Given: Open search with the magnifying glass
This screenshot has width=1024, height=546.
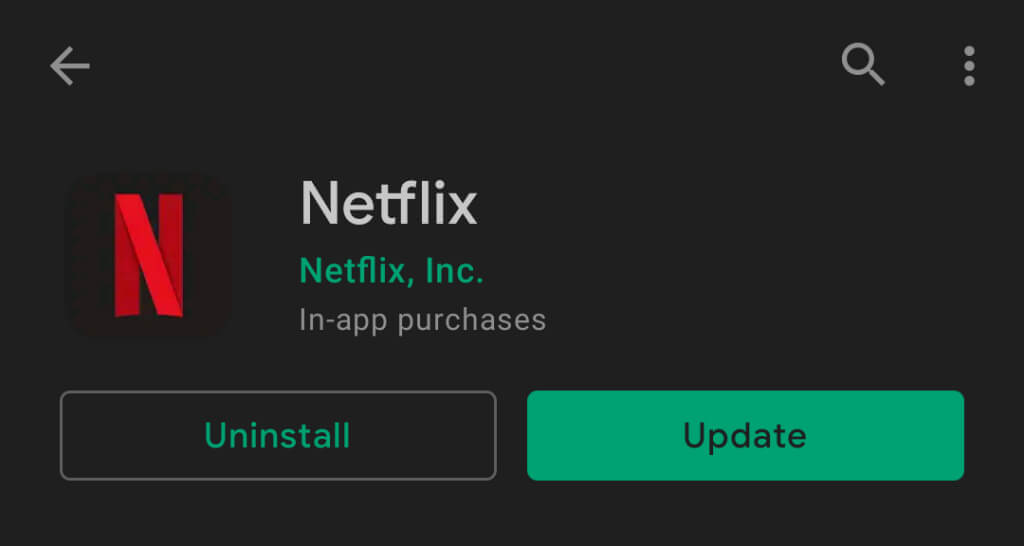Looking at the screenshot, I should (x=863, y=65).
